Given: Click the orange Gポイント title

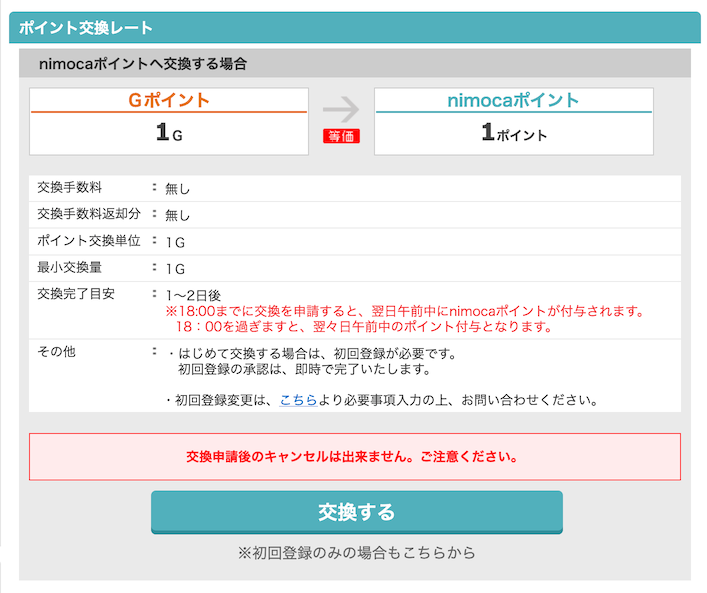Looking at the screenshot, I should coord(169,100).
